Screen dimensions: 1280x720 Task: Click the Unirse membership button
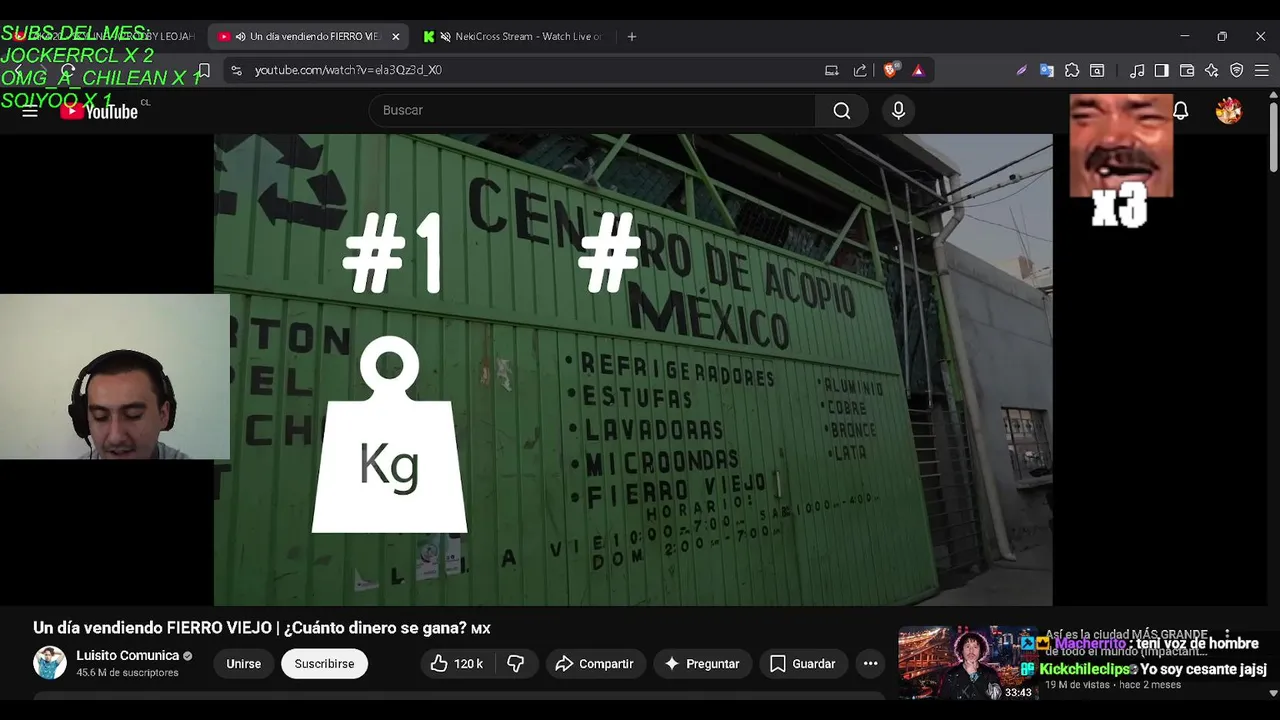243,663
